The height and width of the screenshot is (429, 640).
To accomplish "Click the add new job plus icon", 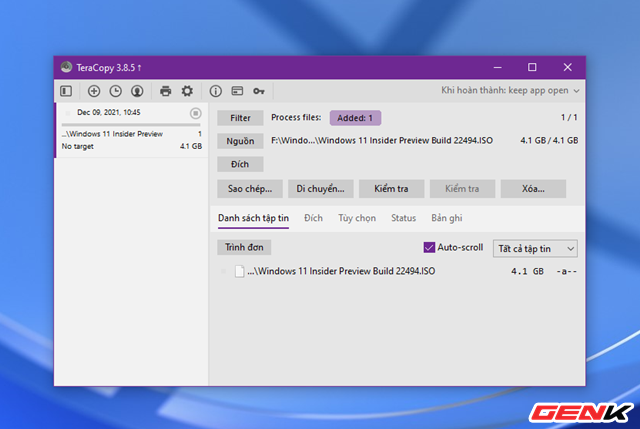I will click(x=94, y=91).
